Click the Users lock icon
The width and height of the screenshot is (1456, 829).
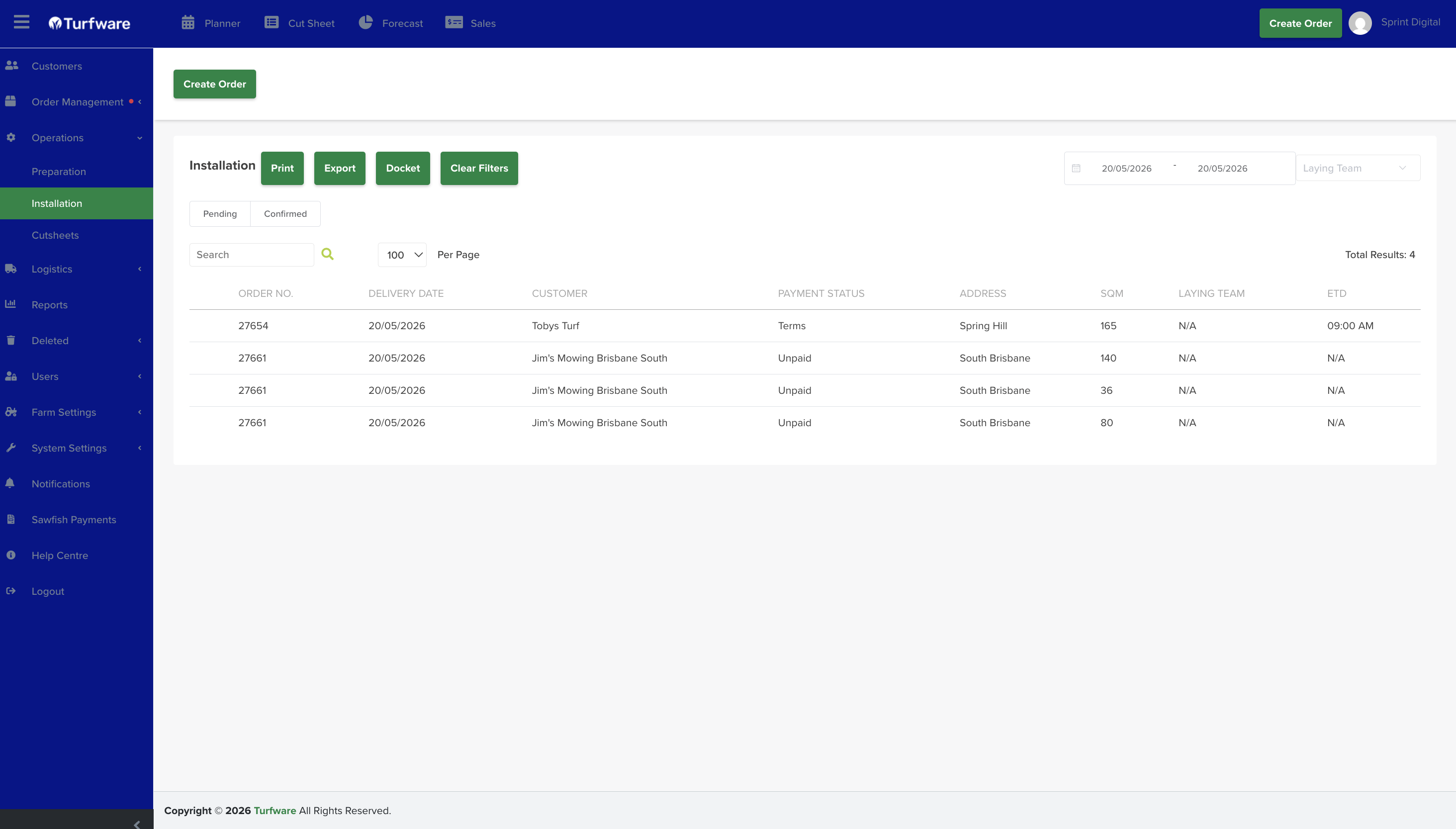pos(11,376)
